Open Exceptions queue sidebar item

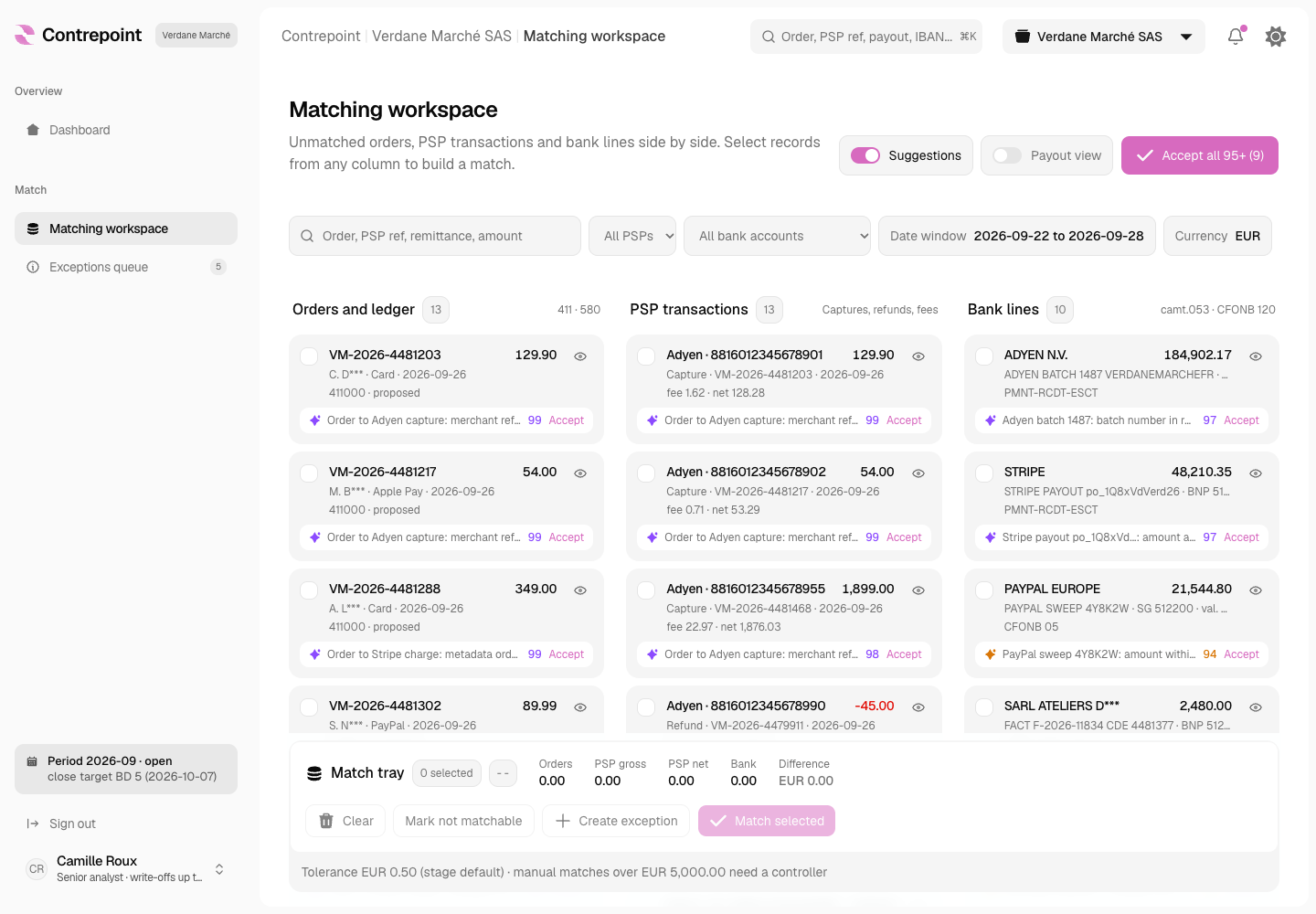click(x=126, y=267)
